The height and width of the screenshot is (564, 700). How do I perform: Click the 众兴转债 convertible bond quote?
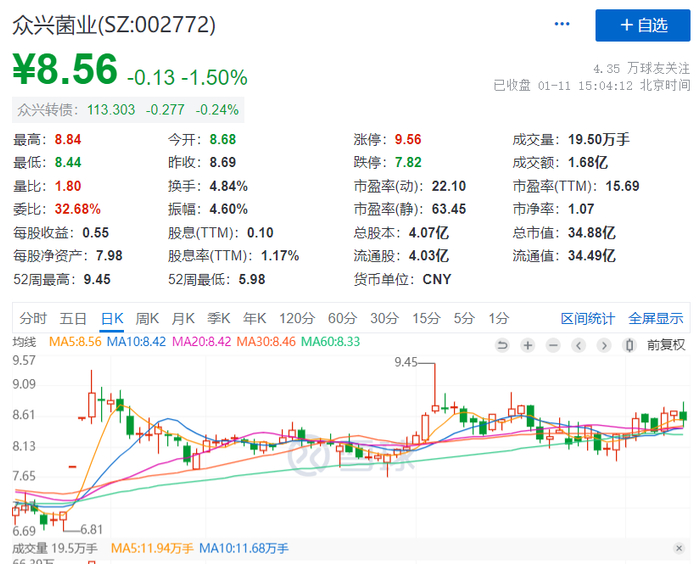[126, 110]
